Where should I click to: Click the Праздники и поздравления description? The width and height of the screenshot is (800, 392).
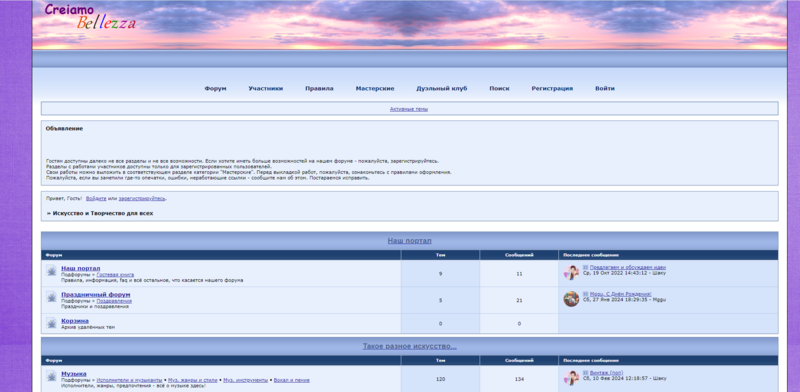tap(95, 307)
